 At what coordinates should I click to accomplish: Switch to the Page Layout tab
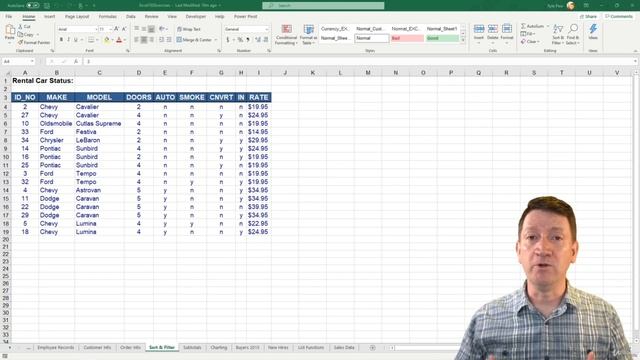click(77, 17)
